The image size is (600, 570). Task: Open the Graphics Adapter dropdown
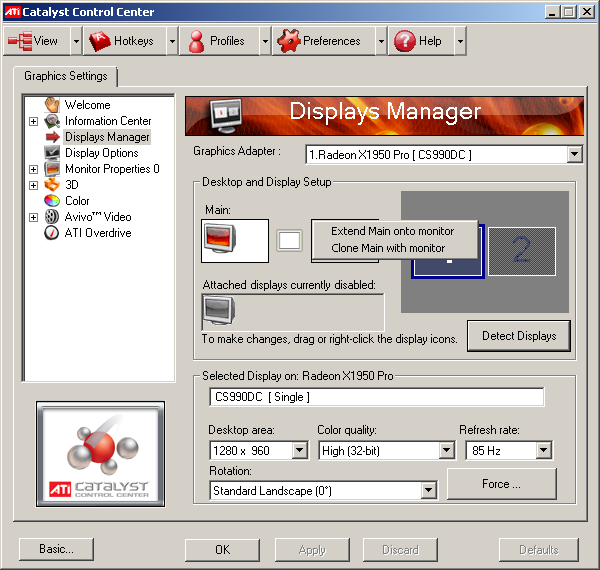click(574, 155)
